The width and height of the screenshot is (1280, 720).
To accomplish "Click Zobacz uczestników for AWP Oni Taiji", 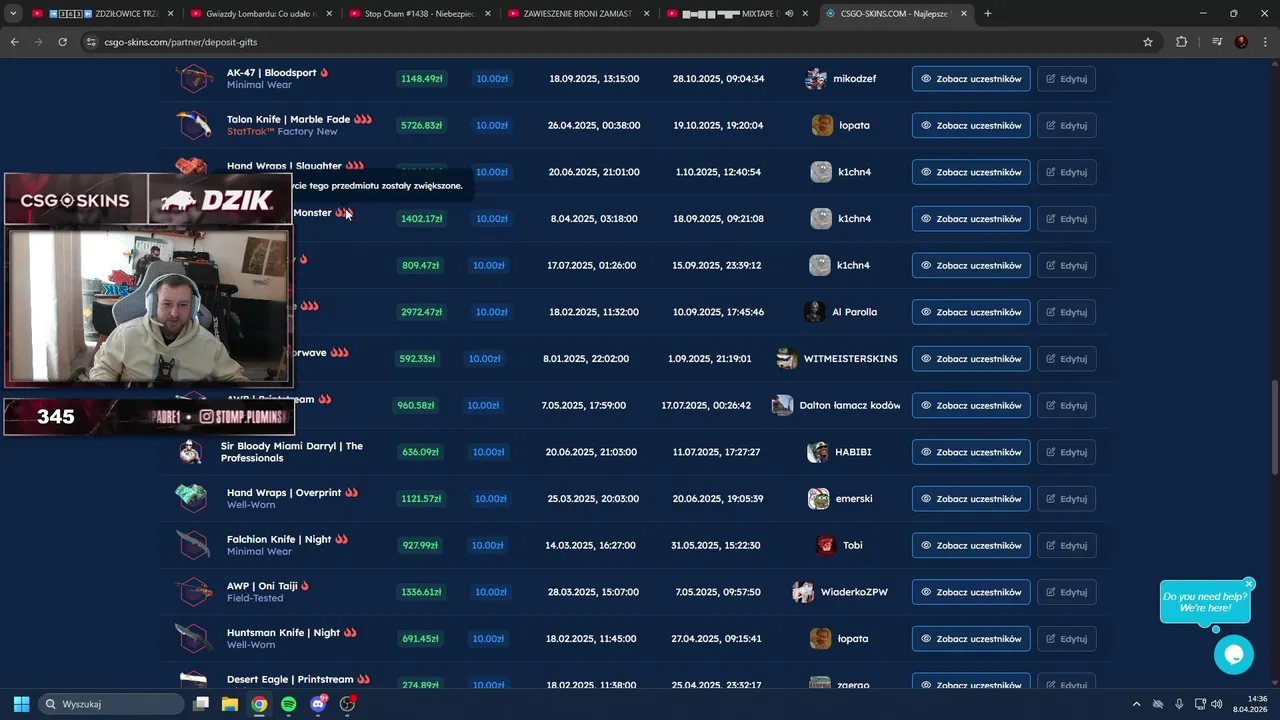I will (971, 592).
